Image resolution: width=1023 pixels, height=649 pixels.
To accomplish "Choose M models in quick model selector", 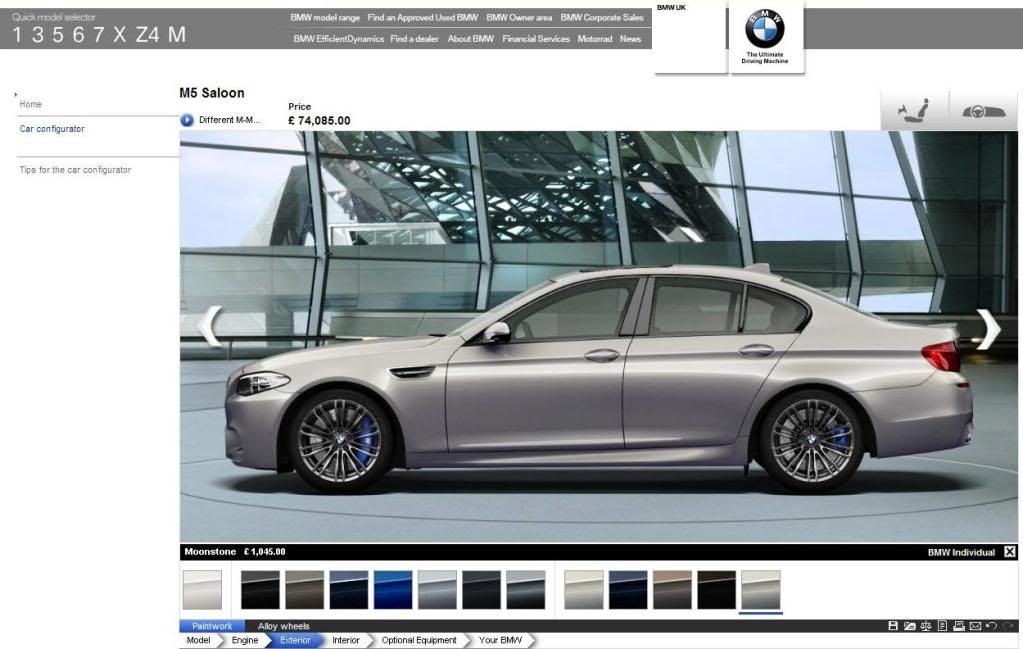I will [x=177, y=35].
